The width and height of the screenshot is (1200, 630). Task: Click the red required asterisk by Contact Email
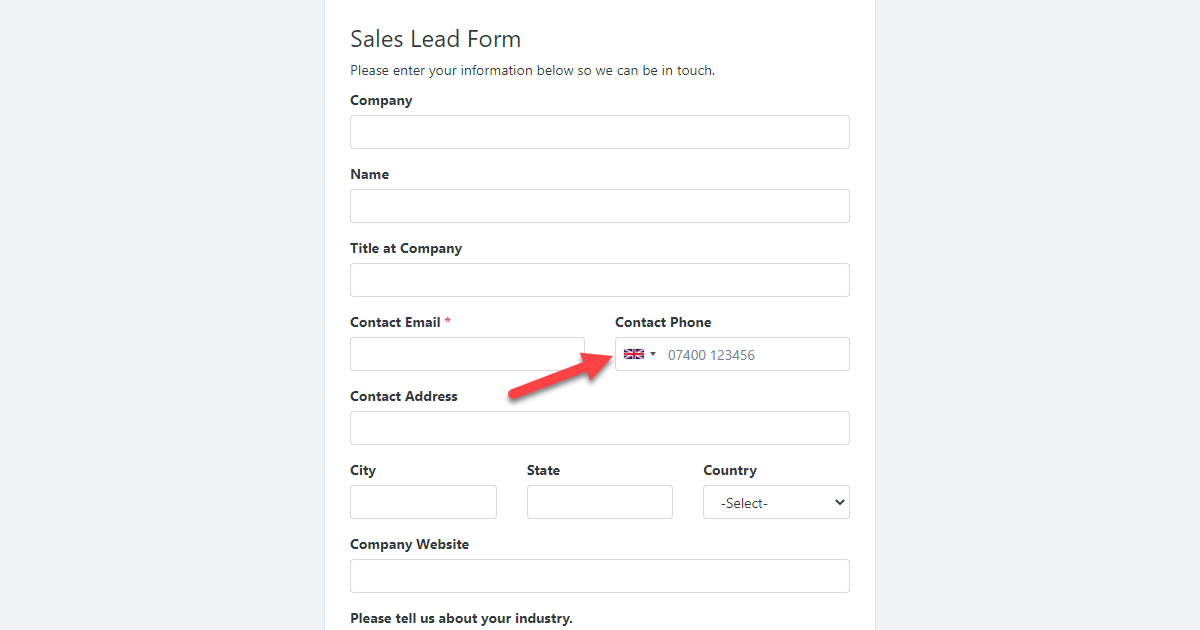point(448,322)
